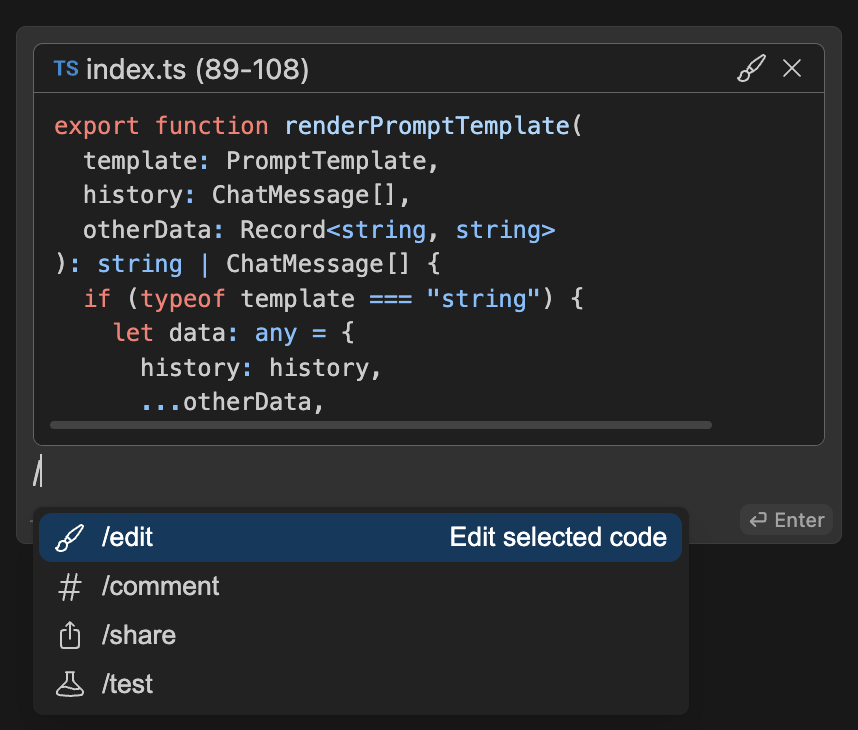Click the "Edit selected code" description text

click(x=558, y=538)
